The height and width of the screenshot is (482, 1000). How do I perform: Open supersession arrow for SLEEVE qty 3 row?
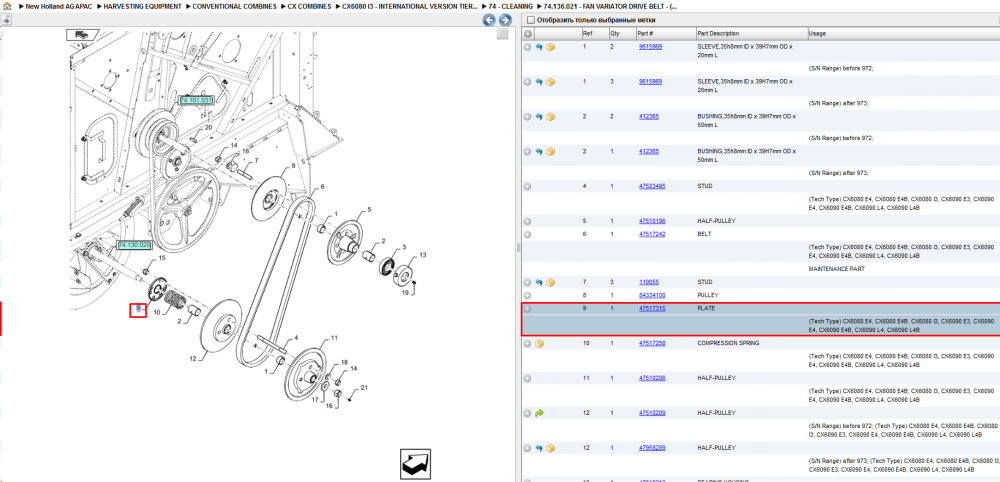point(539,82)
